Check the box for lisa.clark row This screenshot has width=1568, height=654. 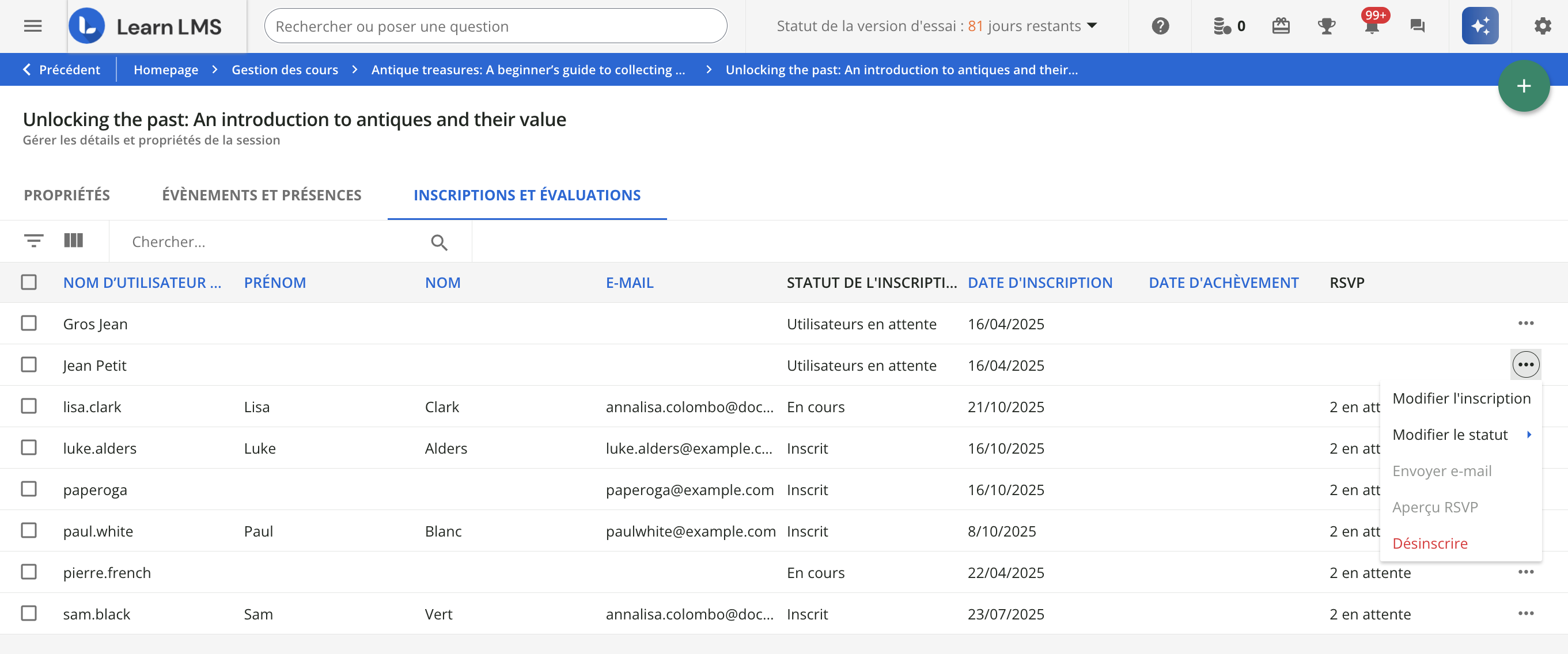click(29, 406)
